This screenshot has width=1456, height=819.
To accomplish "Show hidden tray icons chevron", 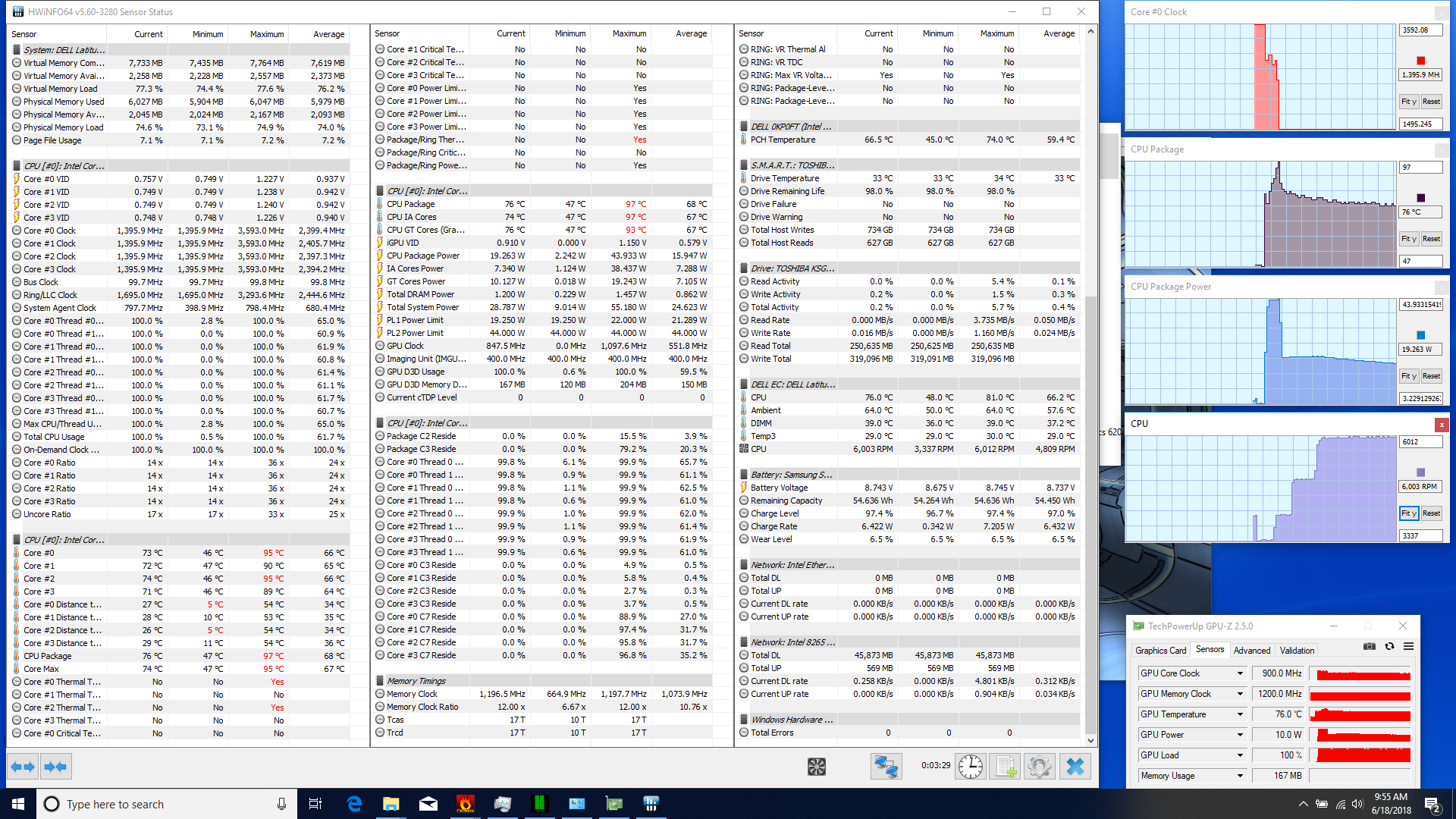I will click(x=1304, y=804).
